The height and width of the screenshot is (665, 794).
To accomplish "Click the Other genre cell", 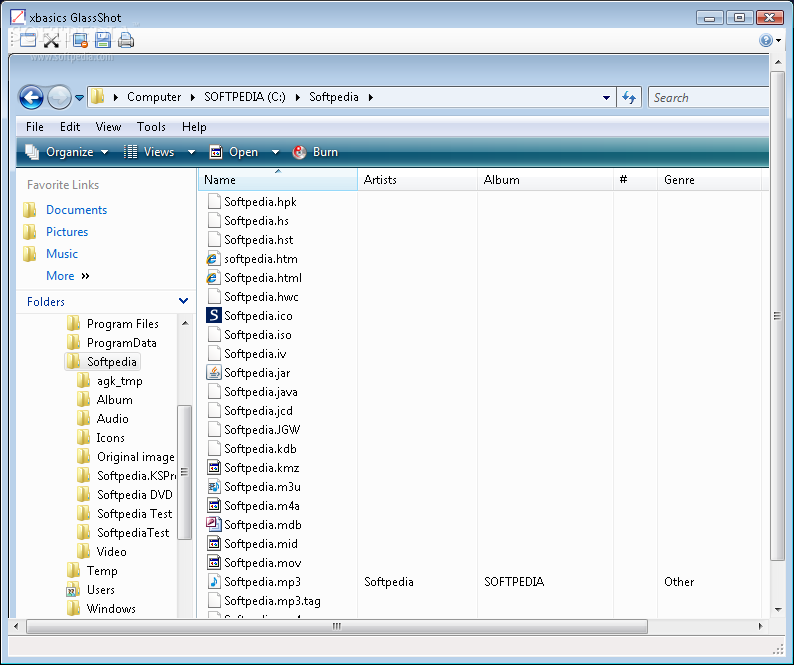I will point(679,581).
